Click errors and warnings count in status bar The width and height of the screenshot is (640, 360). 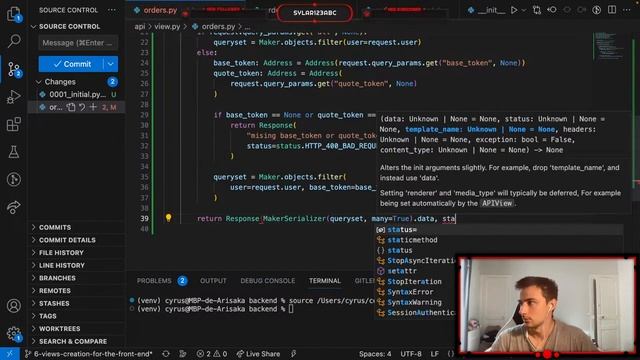pos(211,354)
